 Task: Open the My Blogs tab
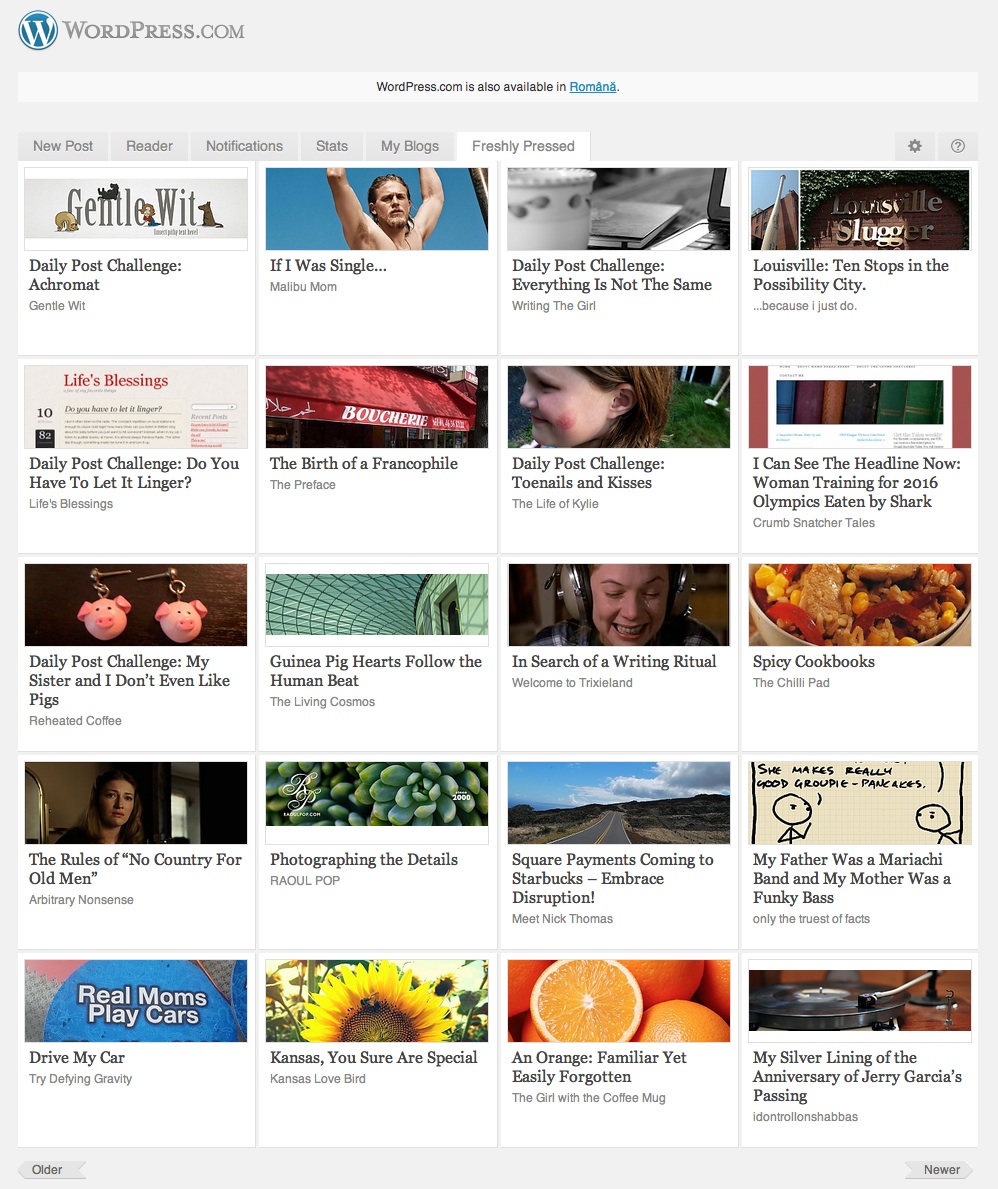(409, 146)
